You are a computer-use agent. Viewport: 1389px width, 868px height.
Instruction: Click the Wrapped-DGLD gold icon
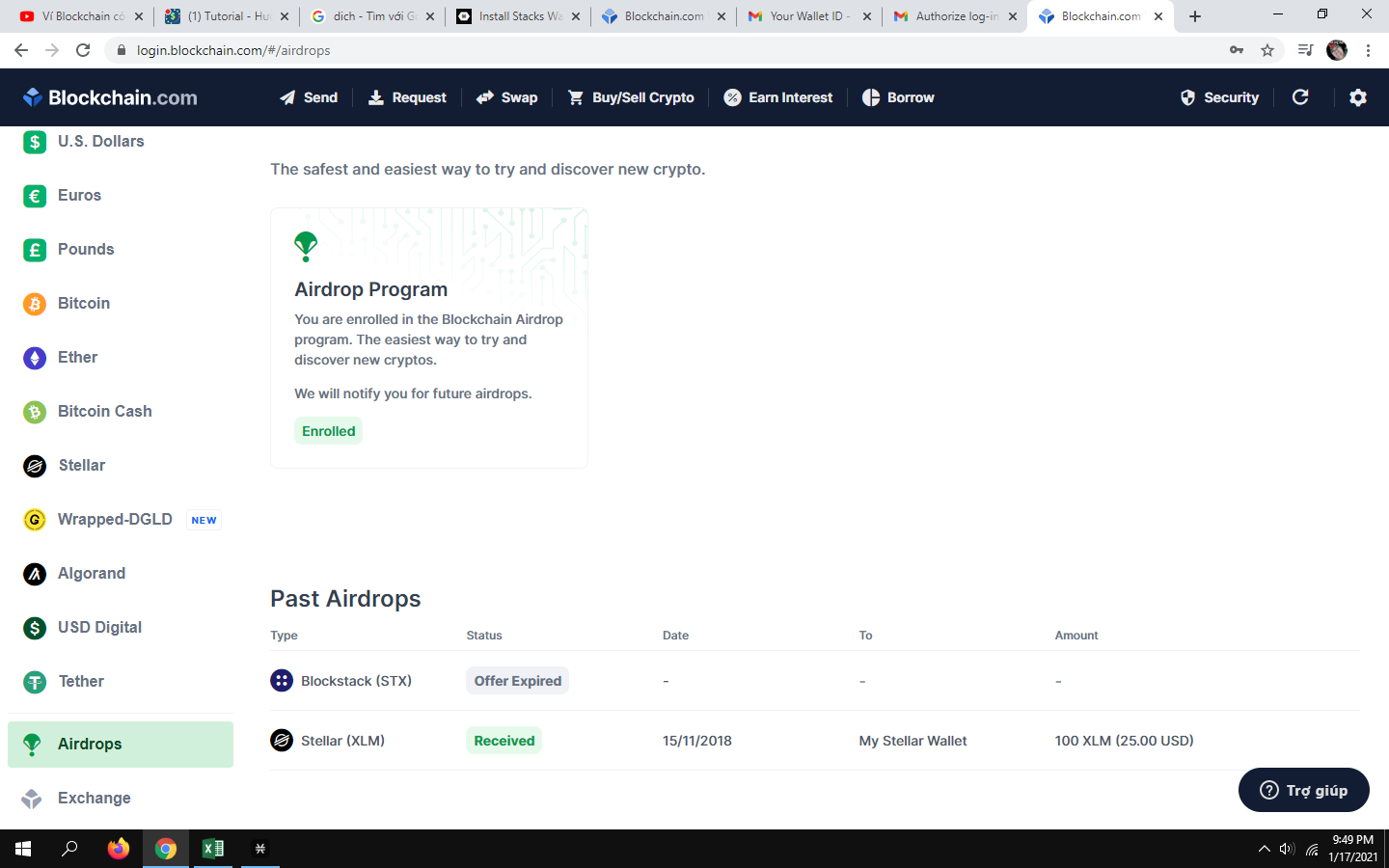(35, 520)
